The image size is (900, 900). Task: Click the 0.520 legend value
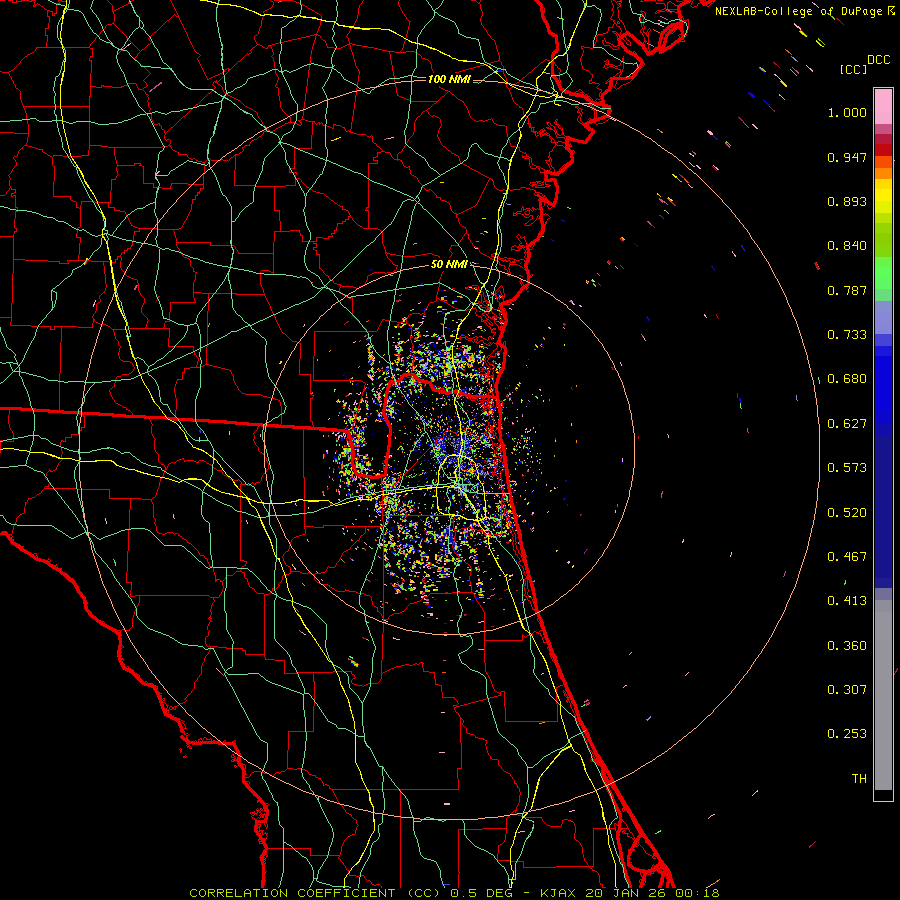[847, 513]
